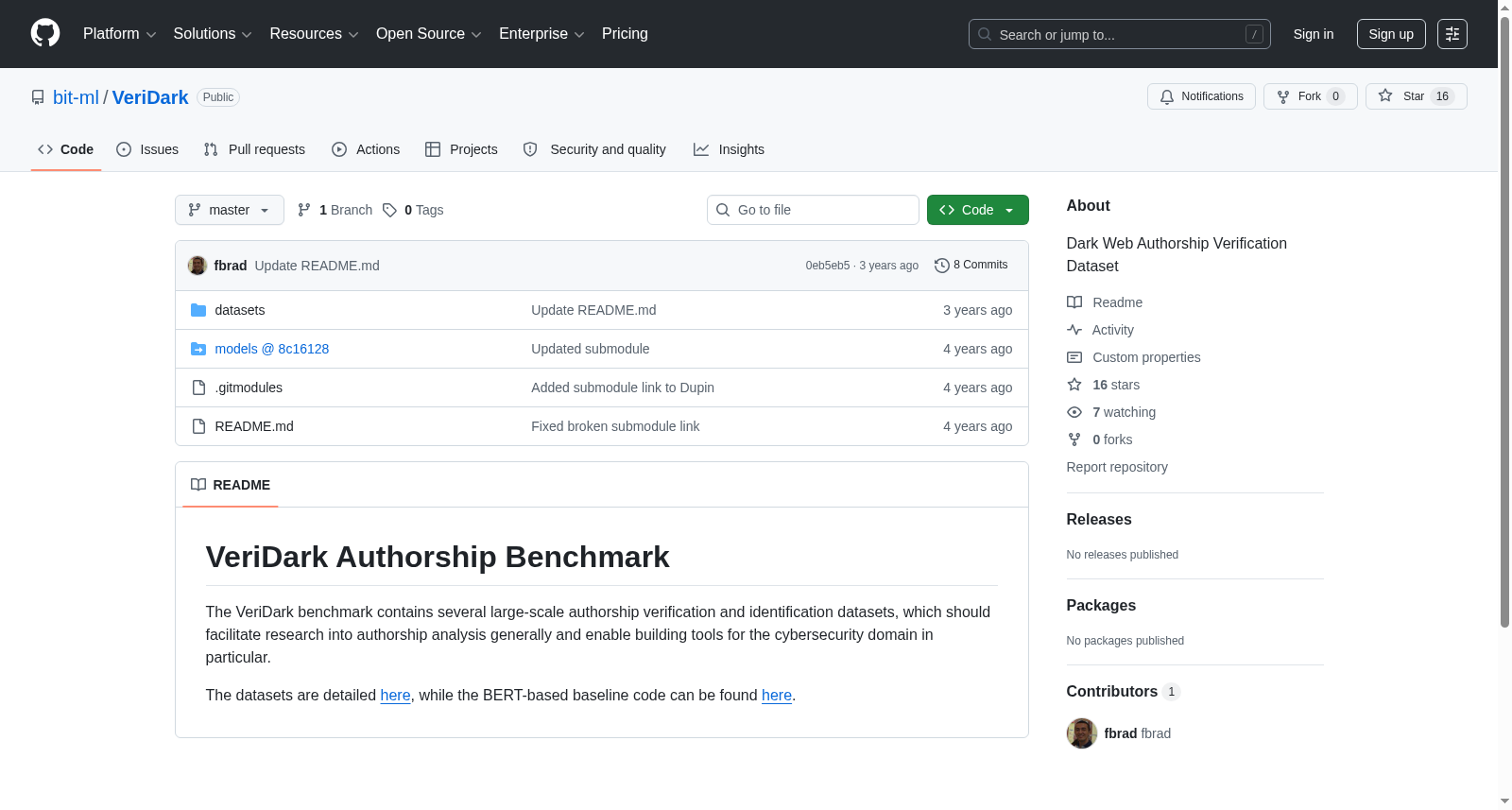Click the Report repository link
This screenshot has height=810, width=1512.
coord(1117,467)
